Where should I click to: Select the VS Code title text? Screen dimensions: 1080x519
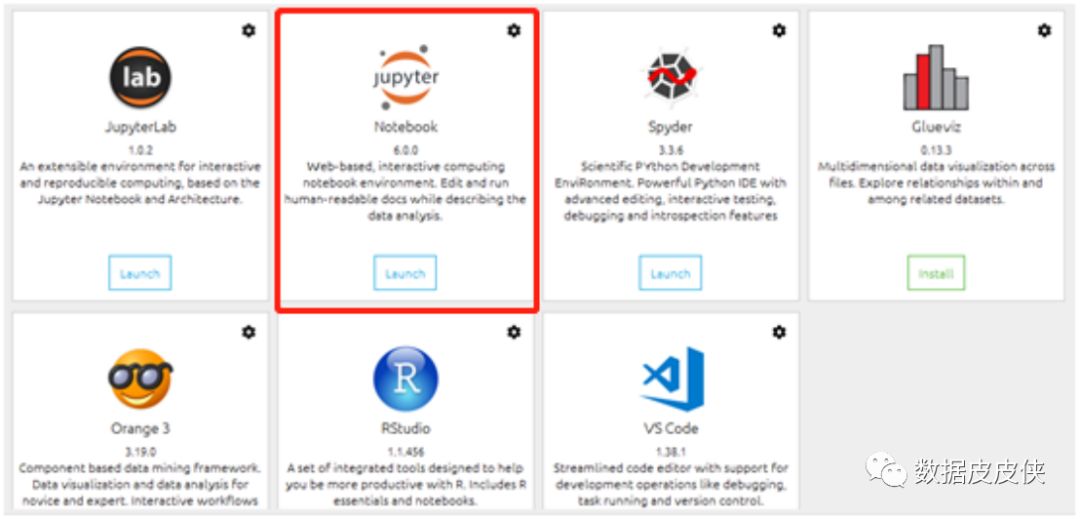click(x=671, y=429)
